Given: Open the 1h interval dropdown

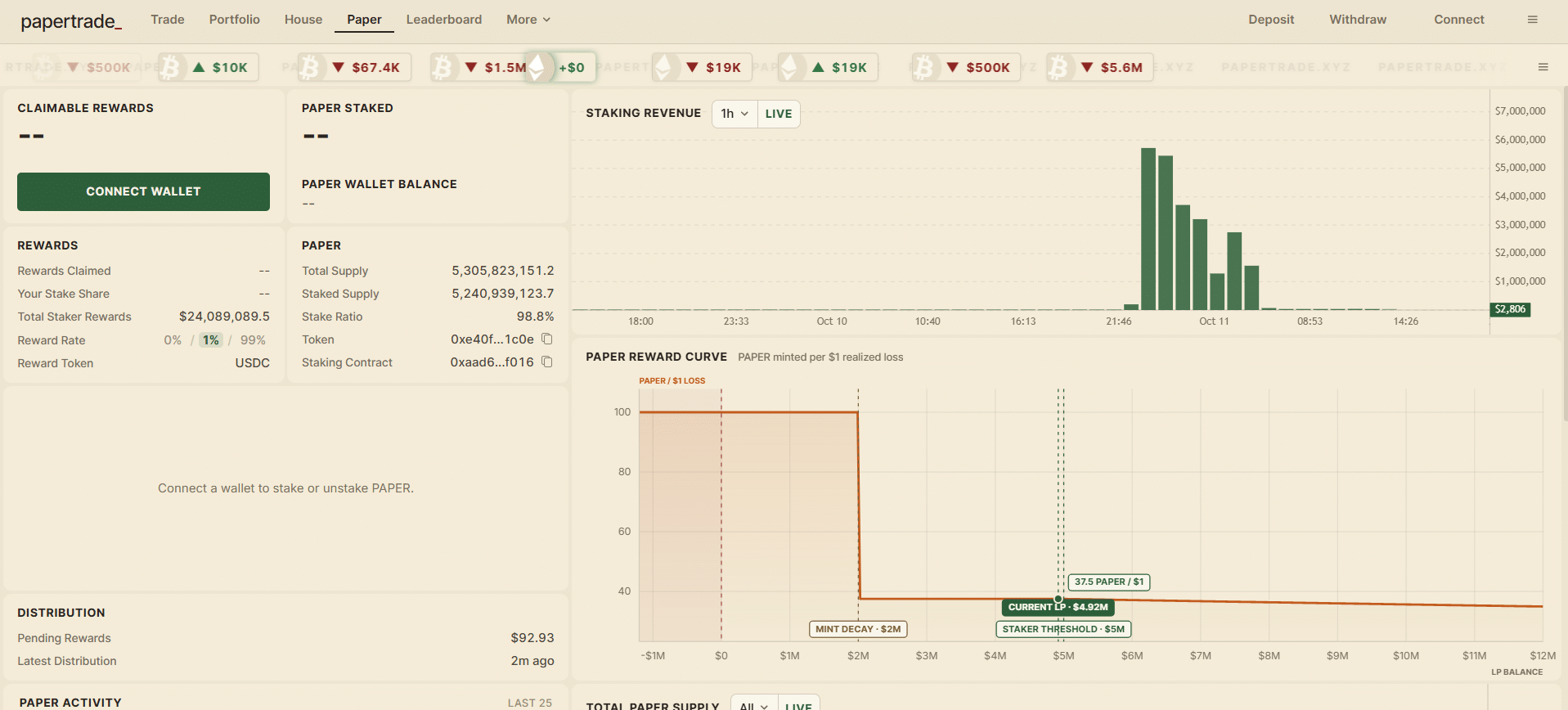Looking at the screenshot, I should 735,114.
